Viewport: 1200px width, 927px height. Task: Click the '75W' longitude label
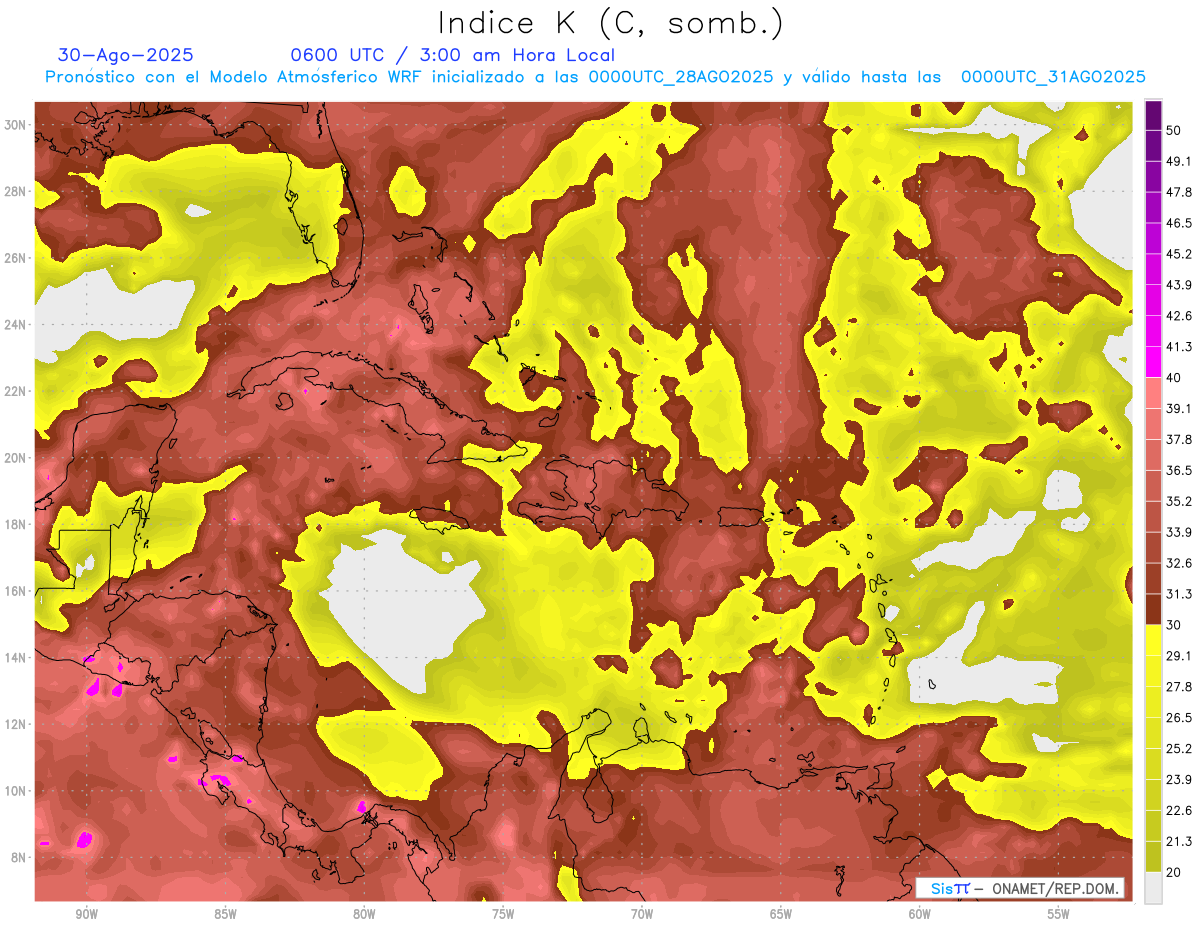[x=504, y=915]
